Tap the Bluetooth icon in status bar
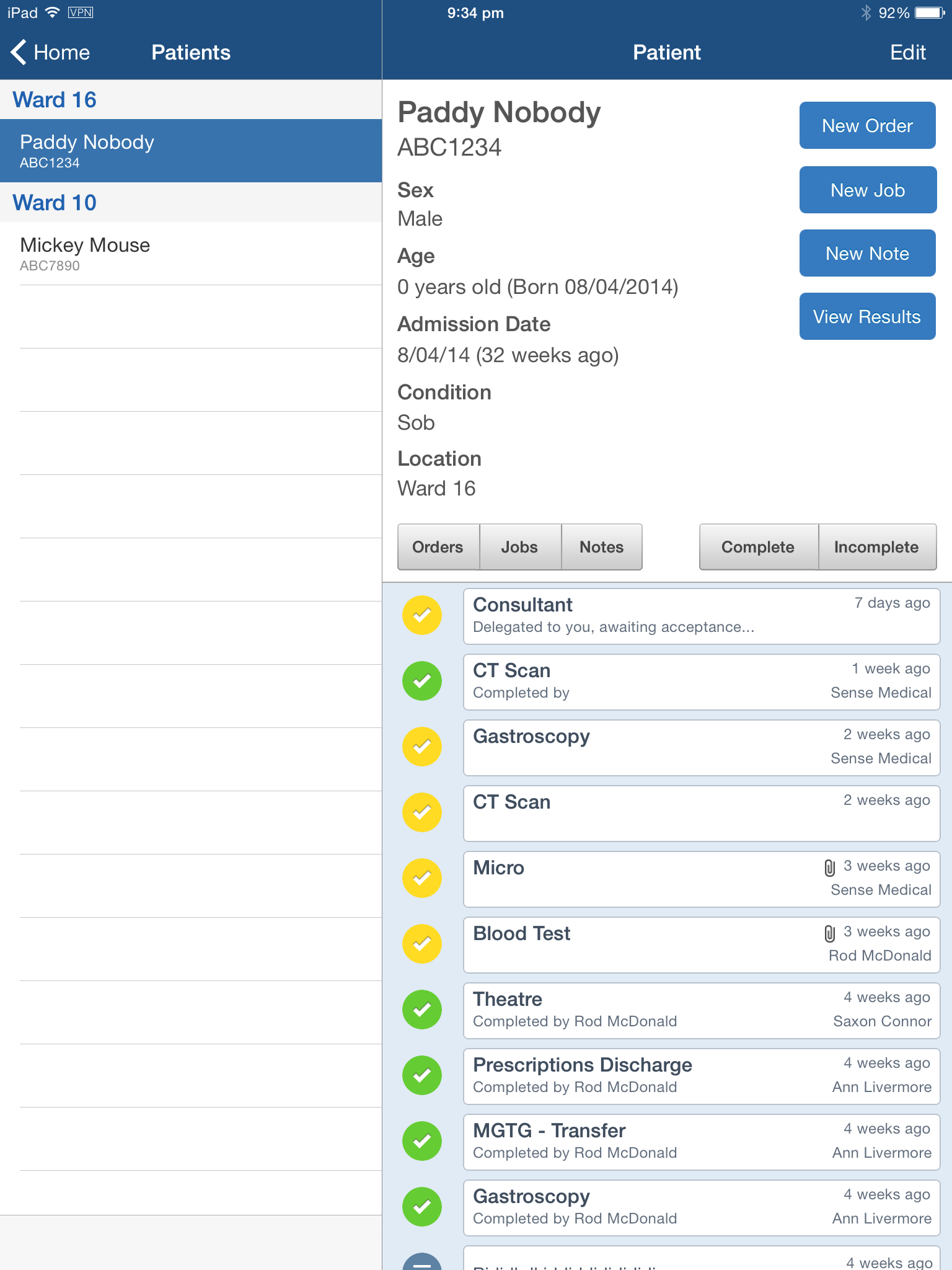The height and width of the screenshot is (1270, 952). [866, 12]
